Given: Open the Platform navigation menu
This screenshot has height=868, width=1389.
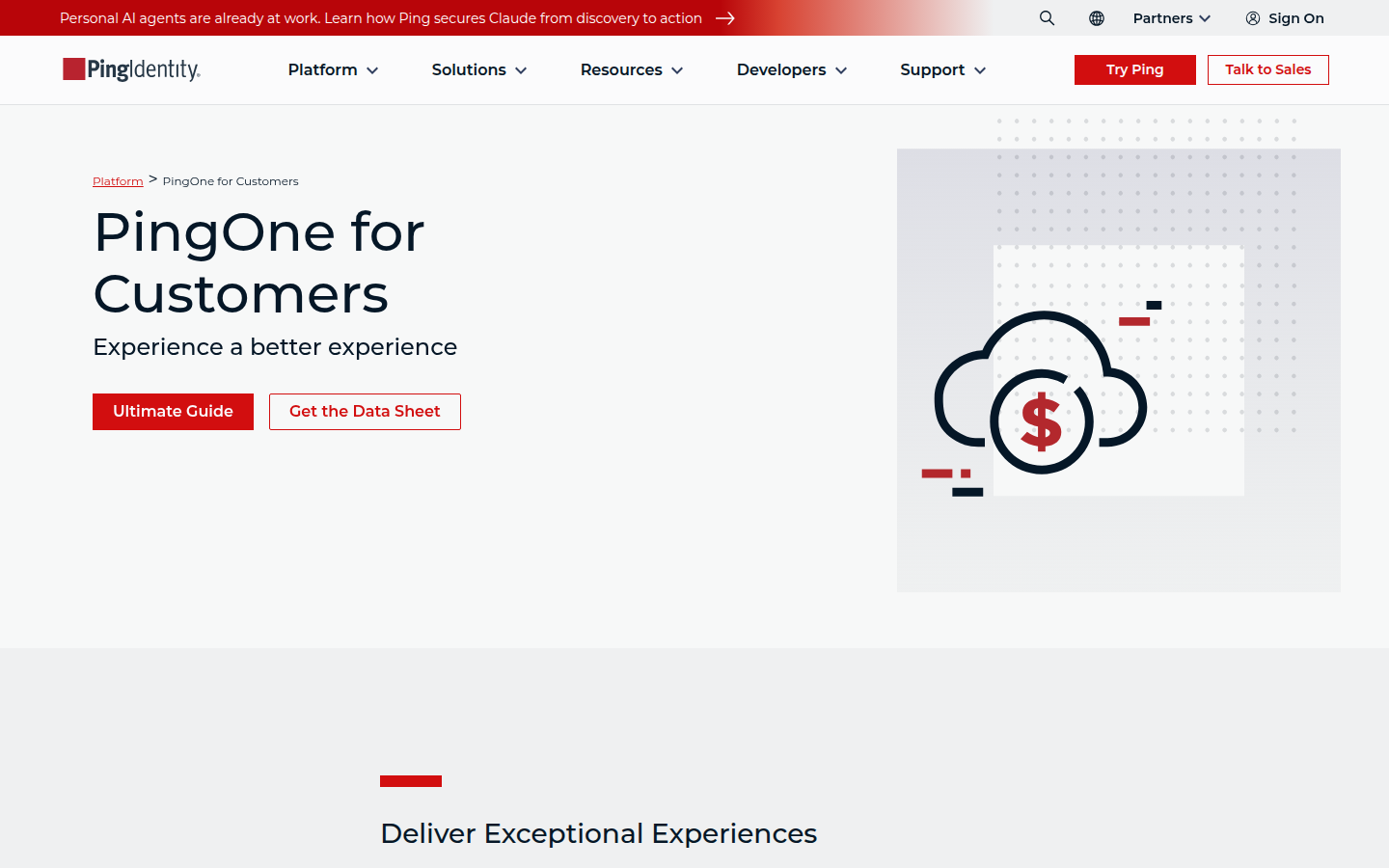Looking at the screenshot, I should [x=333, y=69].
